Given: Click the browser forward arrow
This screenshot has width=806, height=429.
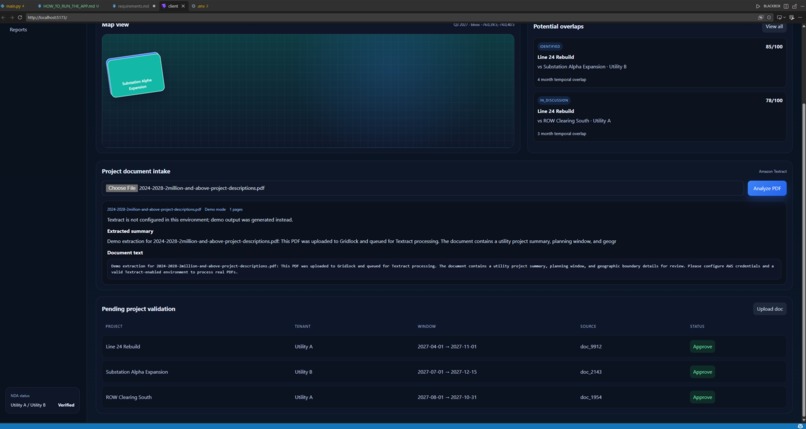Looking at the screenshot, I should (12, 17).
